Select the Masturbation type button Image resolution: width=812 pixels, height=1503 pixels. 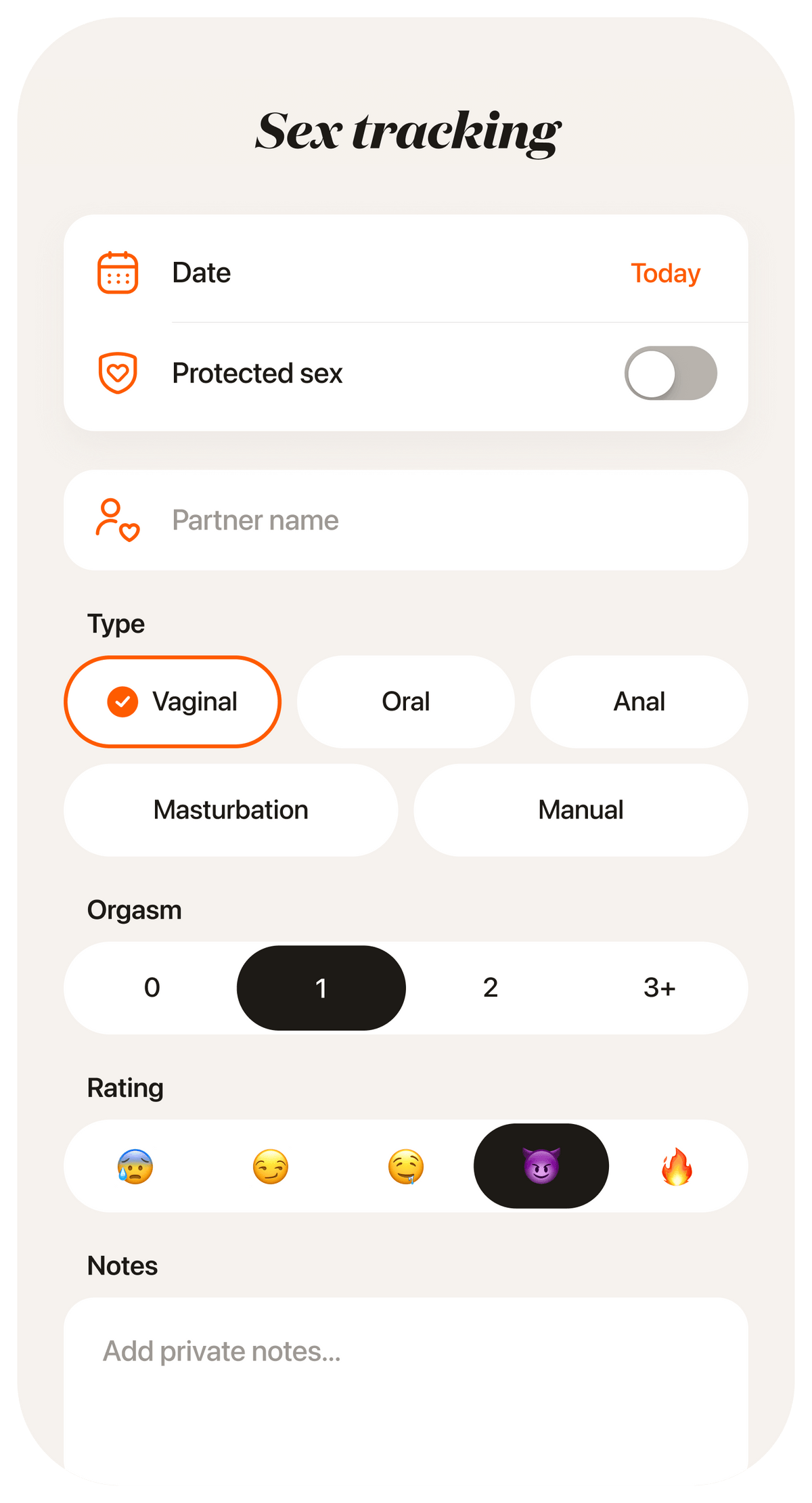(x=231, y=810)
